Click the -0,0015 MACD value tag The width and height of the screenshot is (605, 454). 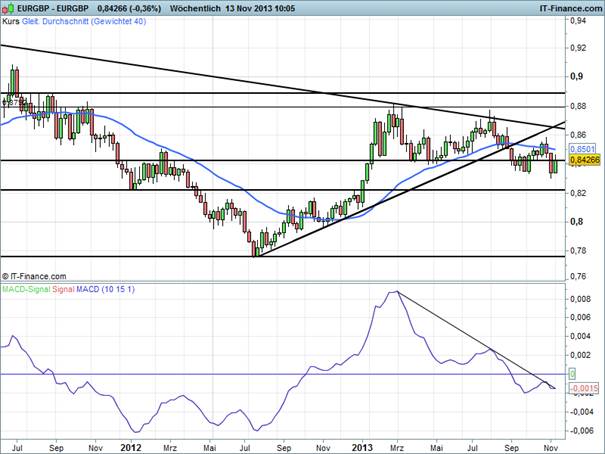583,387
